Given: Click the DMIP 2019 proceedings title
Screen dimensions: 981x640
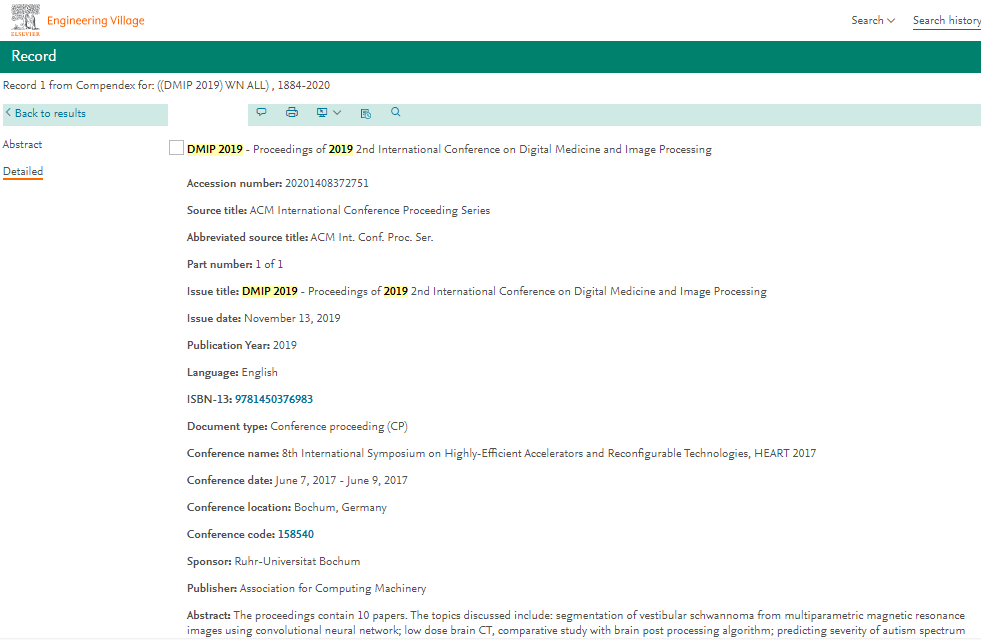Looking at the screenshot, I should pyautogui.click(x=449, y=150).
